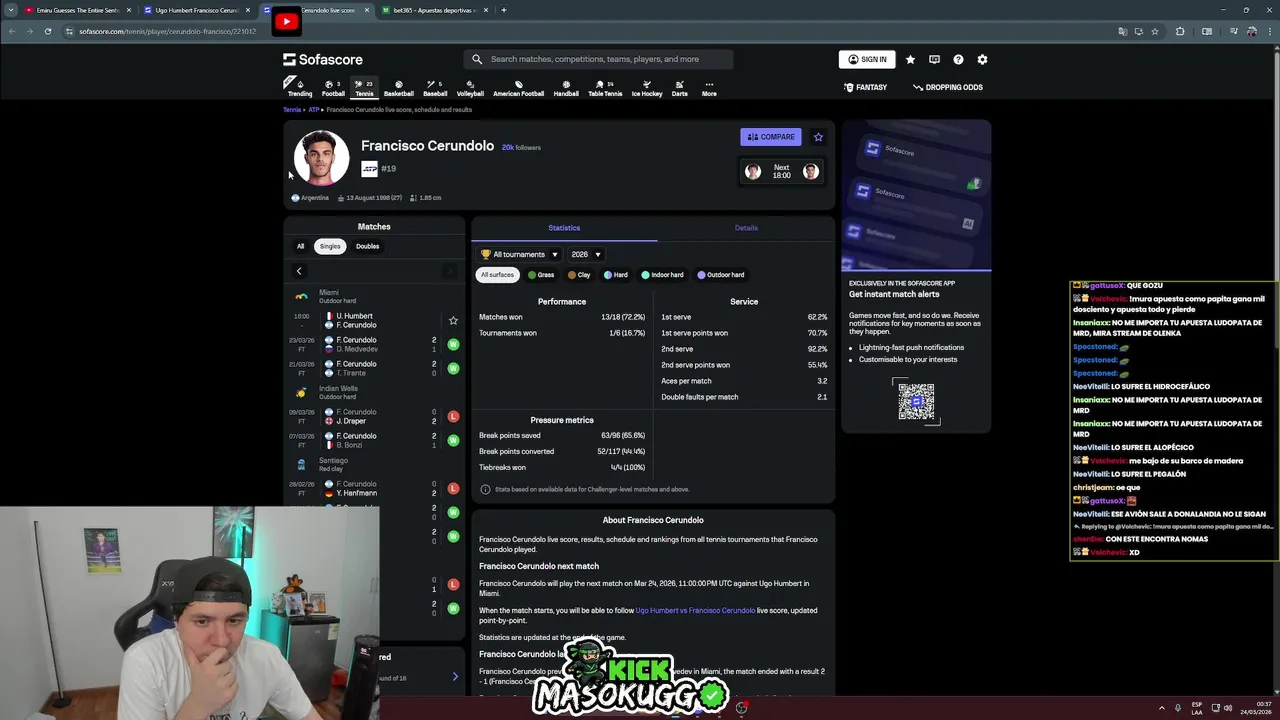Click the browser address bar
This screenshot has width=1280, height=720.
(590, 31)
